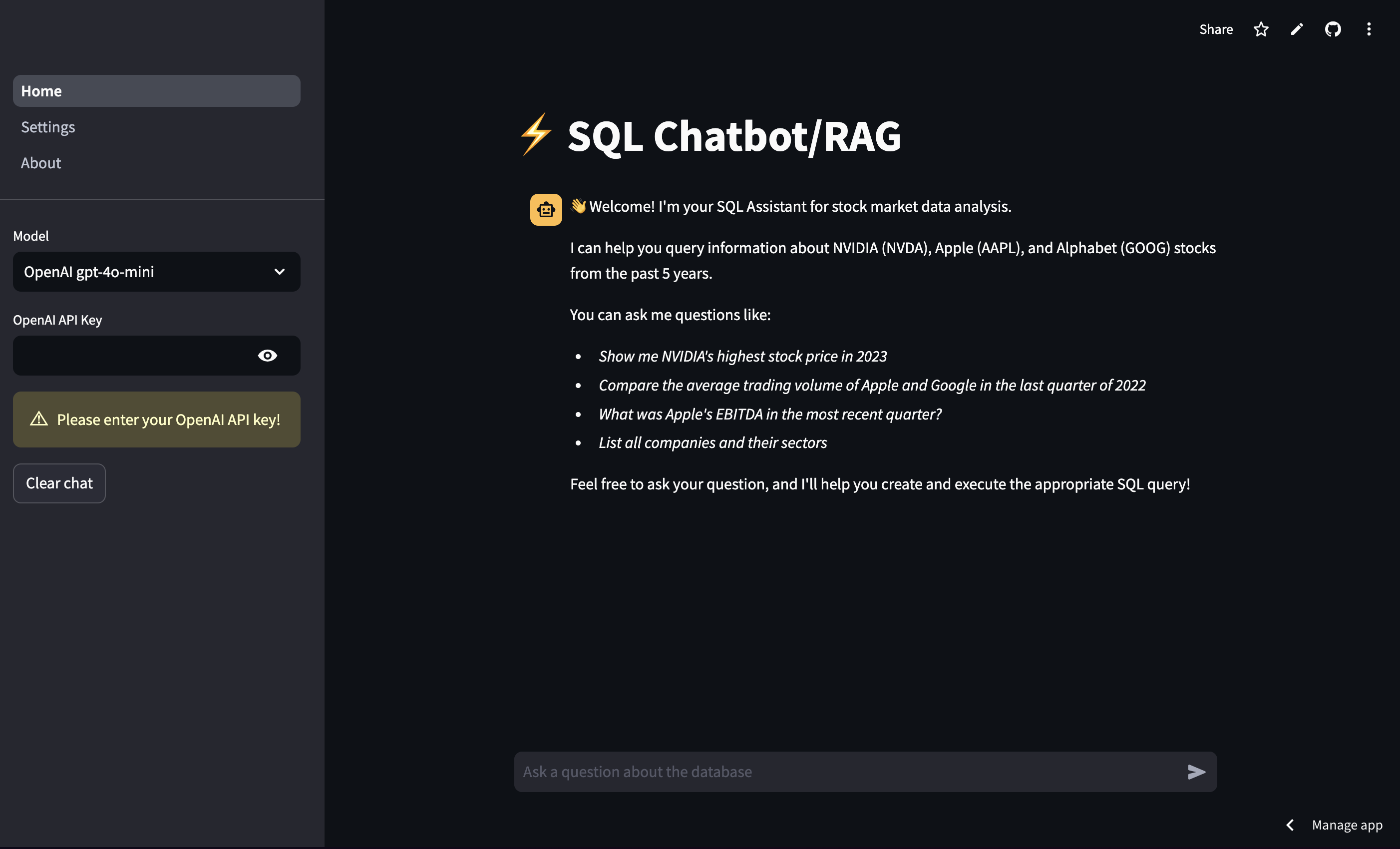The height and width of the screenshot is (849, 1400).
Task: Click the warning triangle icon
Action: 38,419
